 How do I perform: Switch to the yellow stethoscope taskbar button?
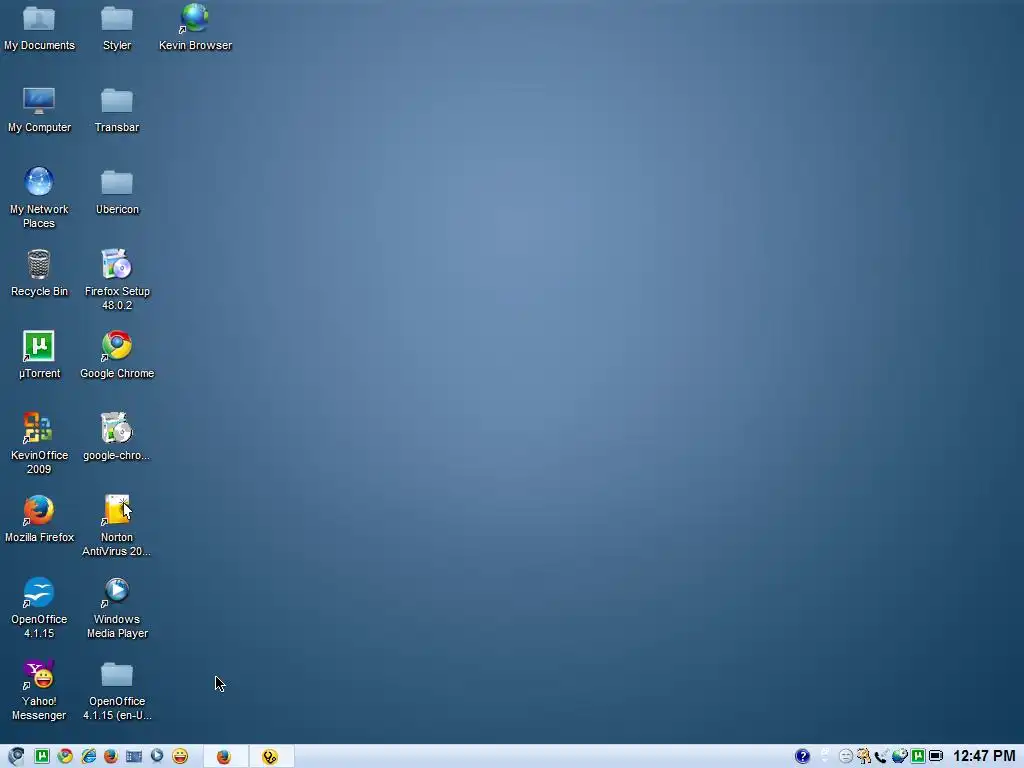(272, 756)
